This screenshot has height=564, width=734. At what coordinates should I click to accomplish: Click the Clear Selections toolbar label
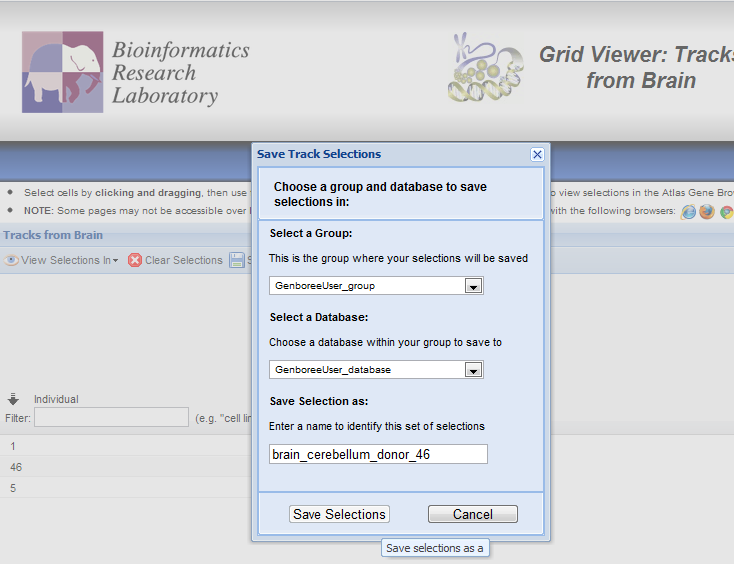point(183,260)
